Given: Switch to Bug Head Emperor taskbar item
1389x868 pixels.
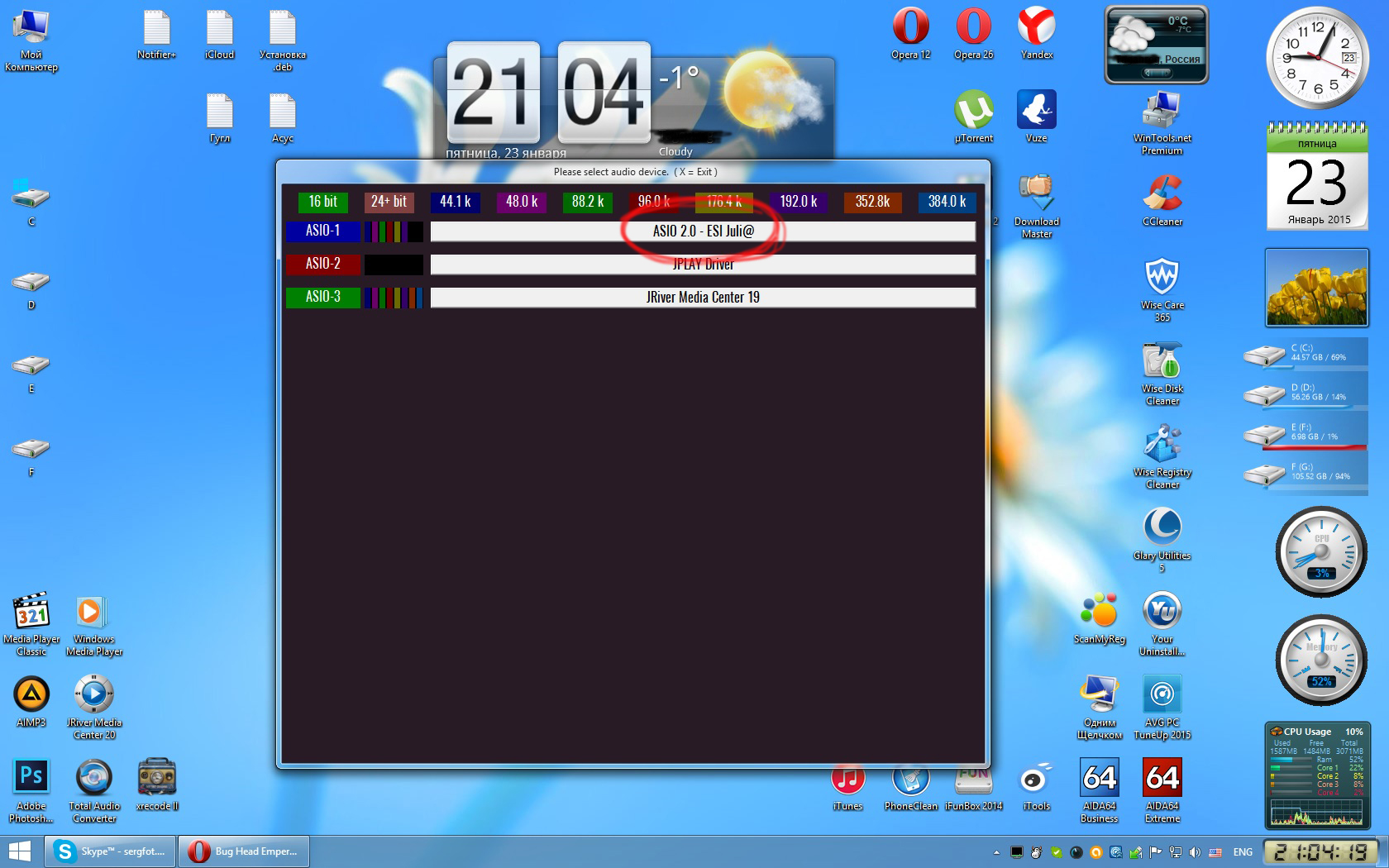Looking at the screenshot, I should (244, 851).
